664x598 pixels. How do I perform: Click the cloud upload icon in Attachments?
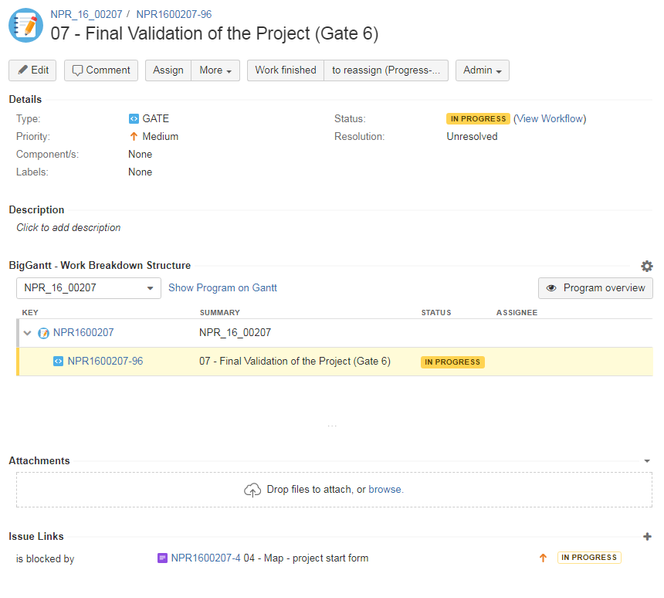coord(252,490)
